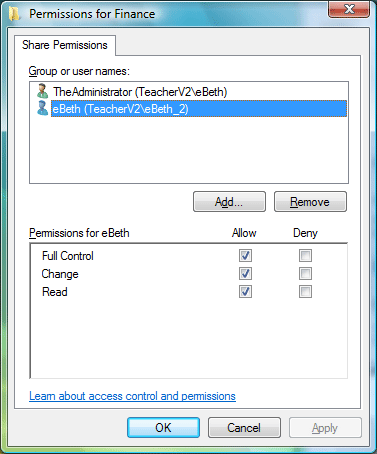This screenshot has height=454, width=377.
Task: Click the folder icon in title bar
Action: [x=15, y=14]
